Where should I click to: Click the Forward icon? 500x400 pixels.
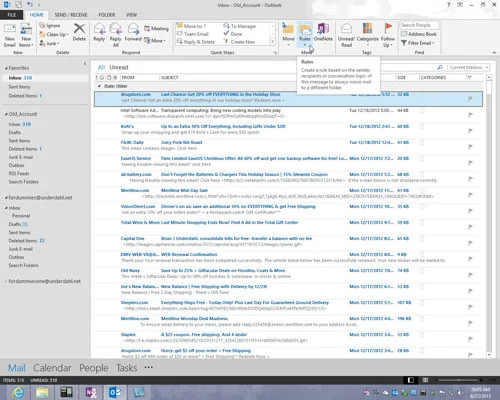tap(133, 29)
